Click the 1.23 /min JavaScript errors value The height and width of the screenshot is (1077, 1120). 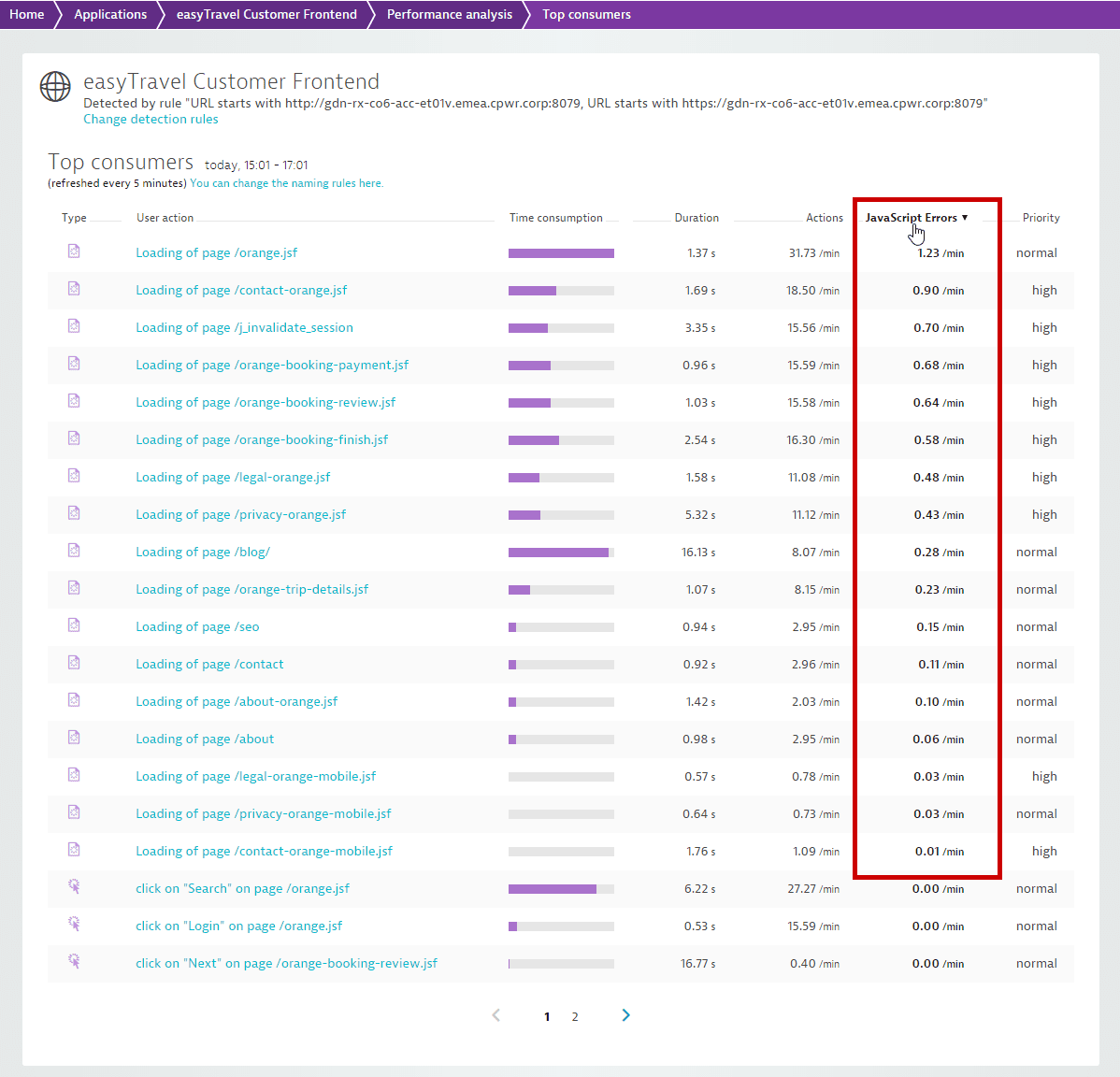941,252
